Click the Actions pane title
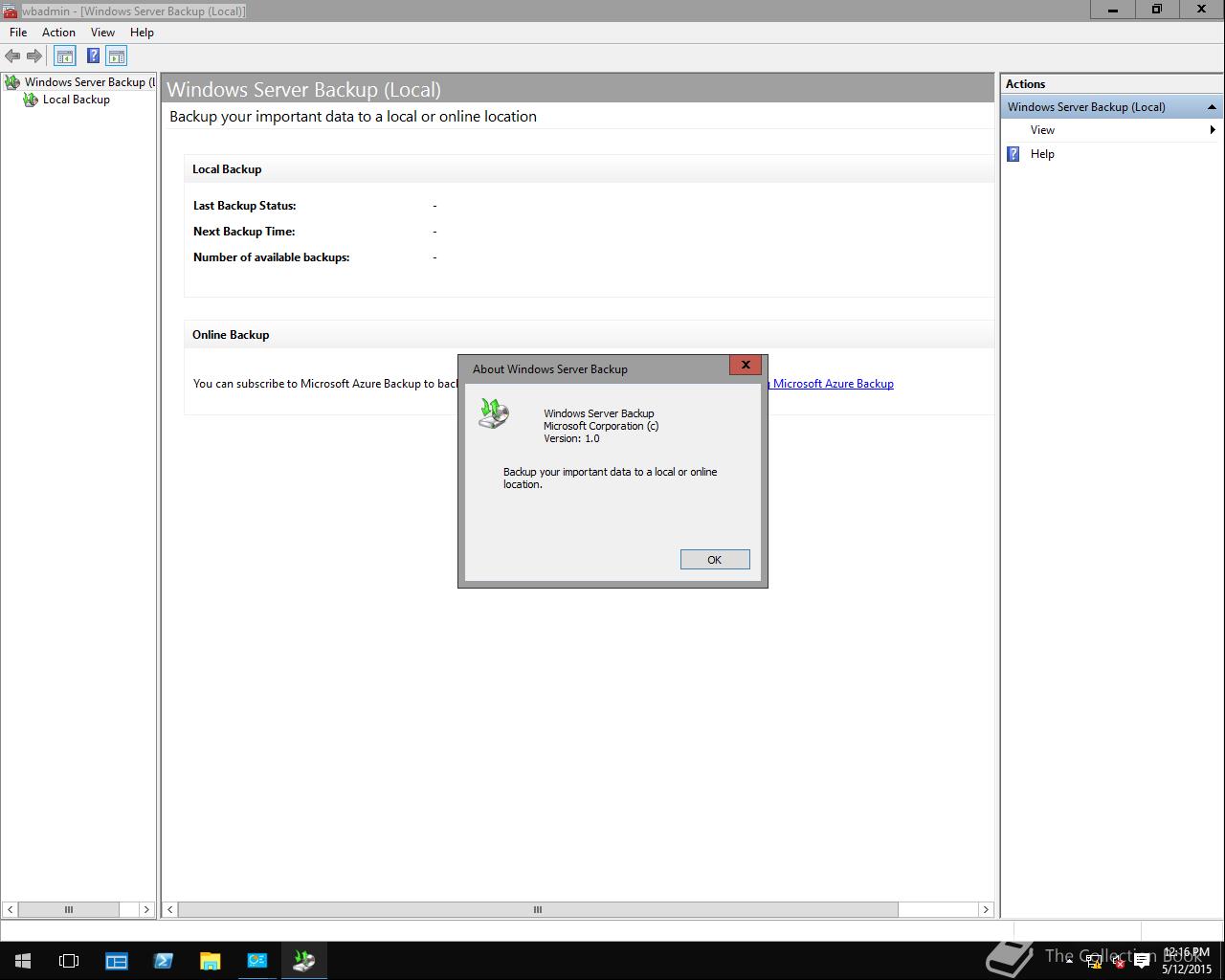 click(x=1025, y=84)
